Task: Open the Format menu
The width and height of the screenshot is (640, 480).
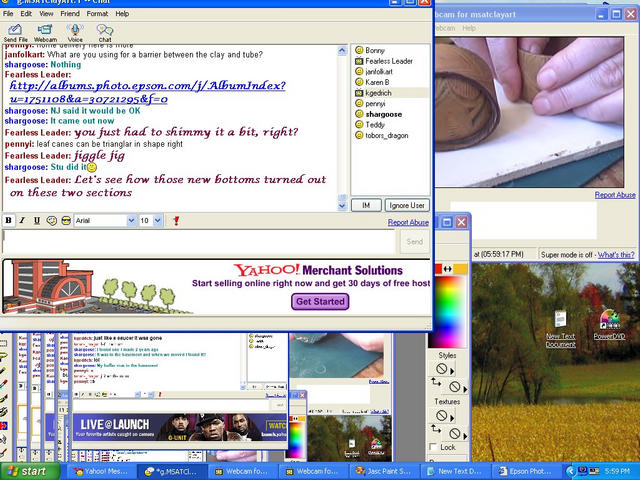Action: tap(97, 13)
